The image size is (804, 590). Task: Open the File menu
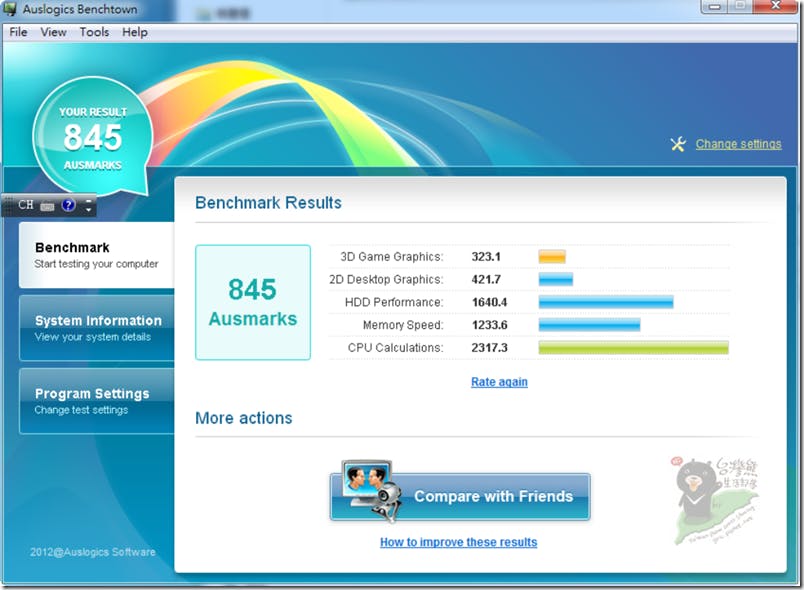[18, 32]
